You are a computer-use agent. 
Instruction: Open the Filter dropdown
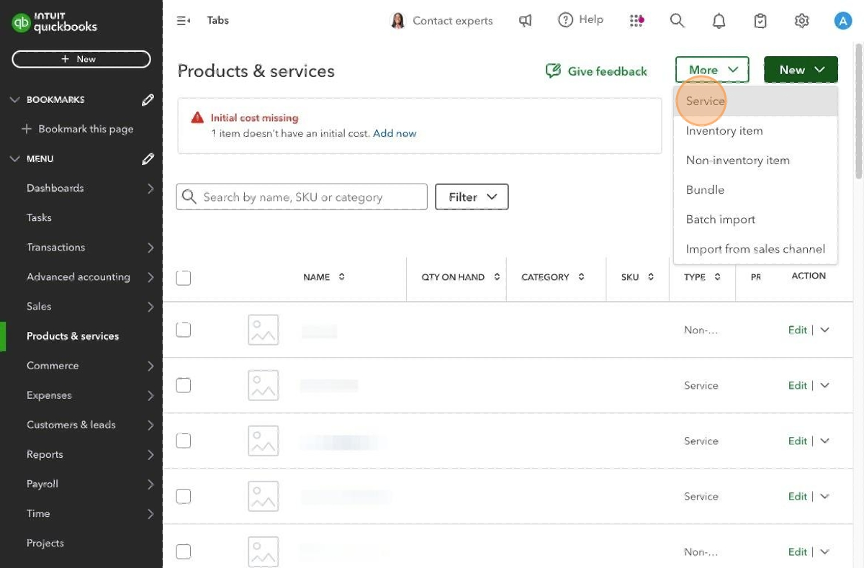(472, 197)
